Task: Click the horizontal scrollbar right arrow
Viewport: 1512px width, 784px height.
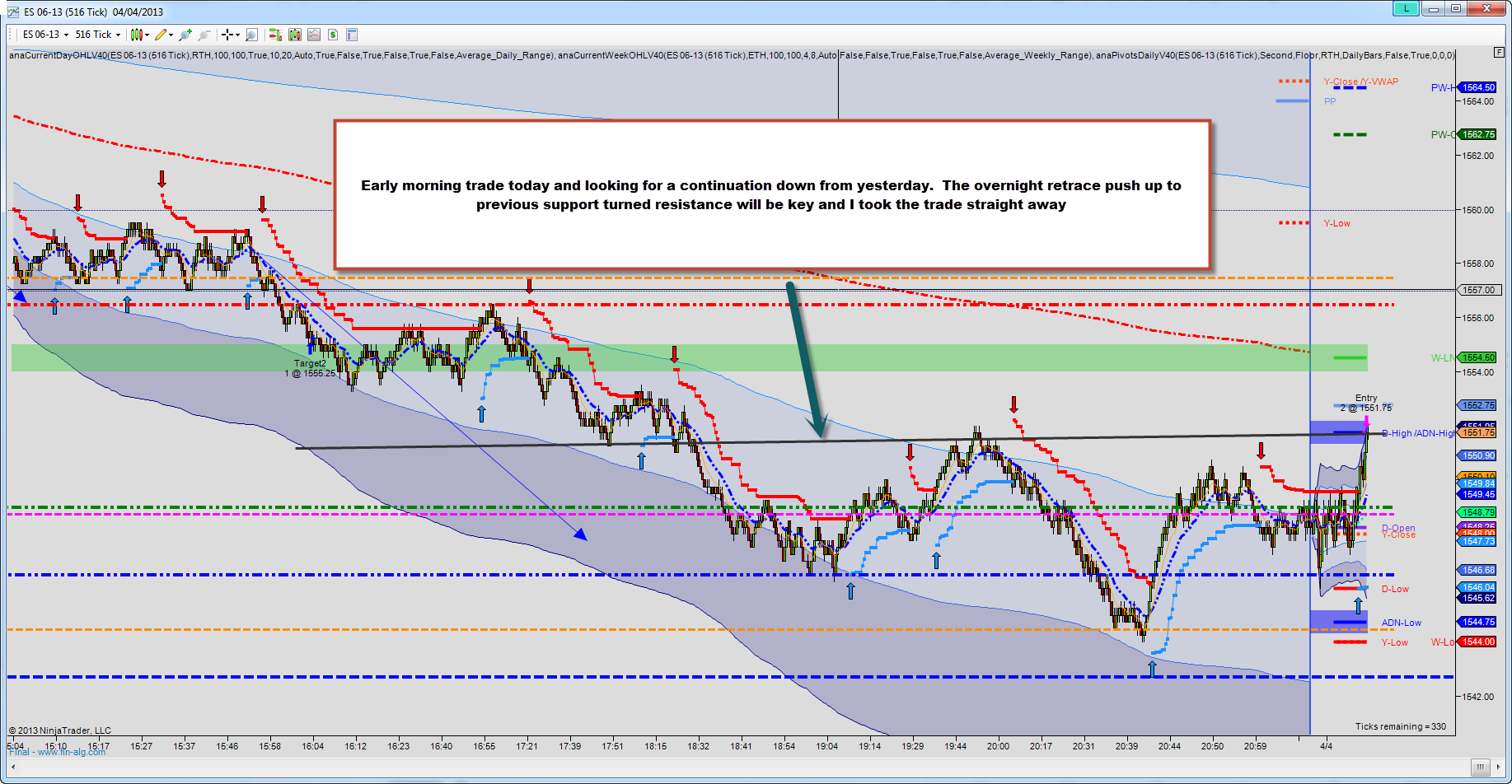Action: [1499, 767]
